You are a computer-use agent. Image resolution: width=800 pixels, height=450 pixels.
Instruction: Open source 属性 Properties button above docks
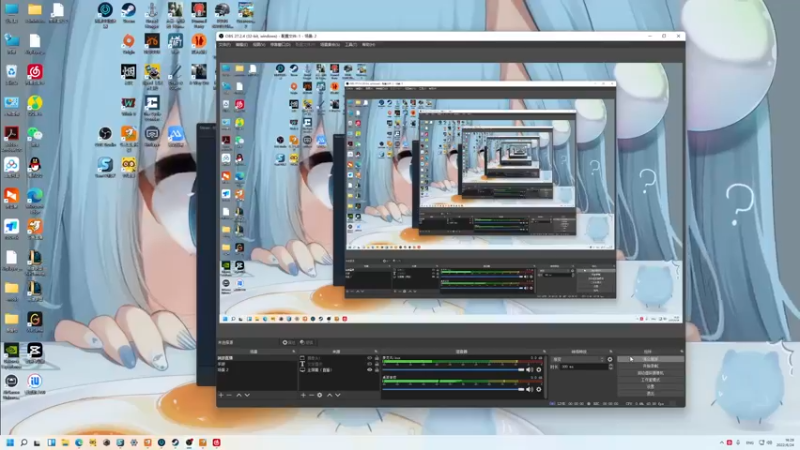pos(289,342)
